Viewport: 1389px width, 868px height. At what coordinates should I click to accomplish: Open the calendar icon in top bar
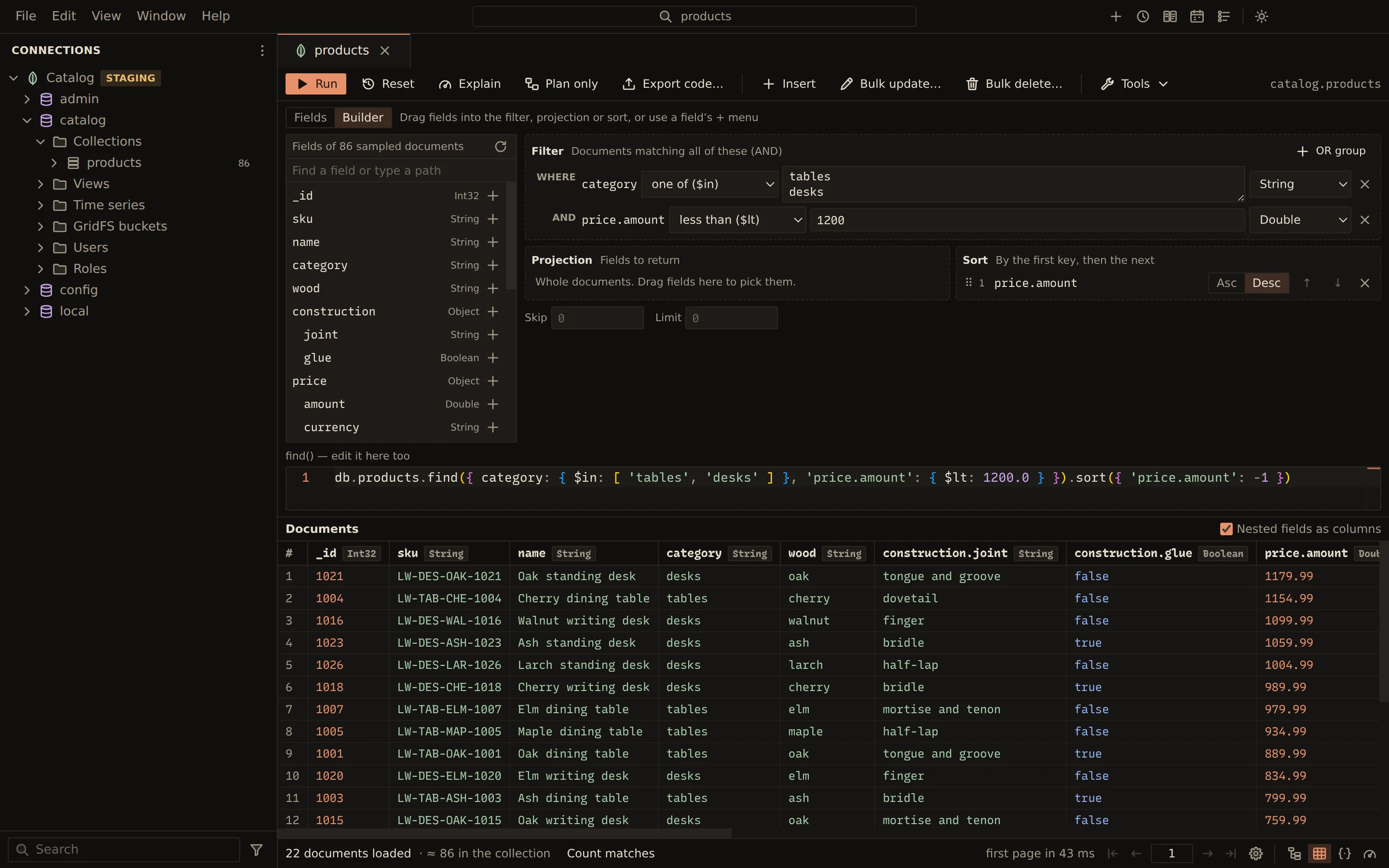1196,17
